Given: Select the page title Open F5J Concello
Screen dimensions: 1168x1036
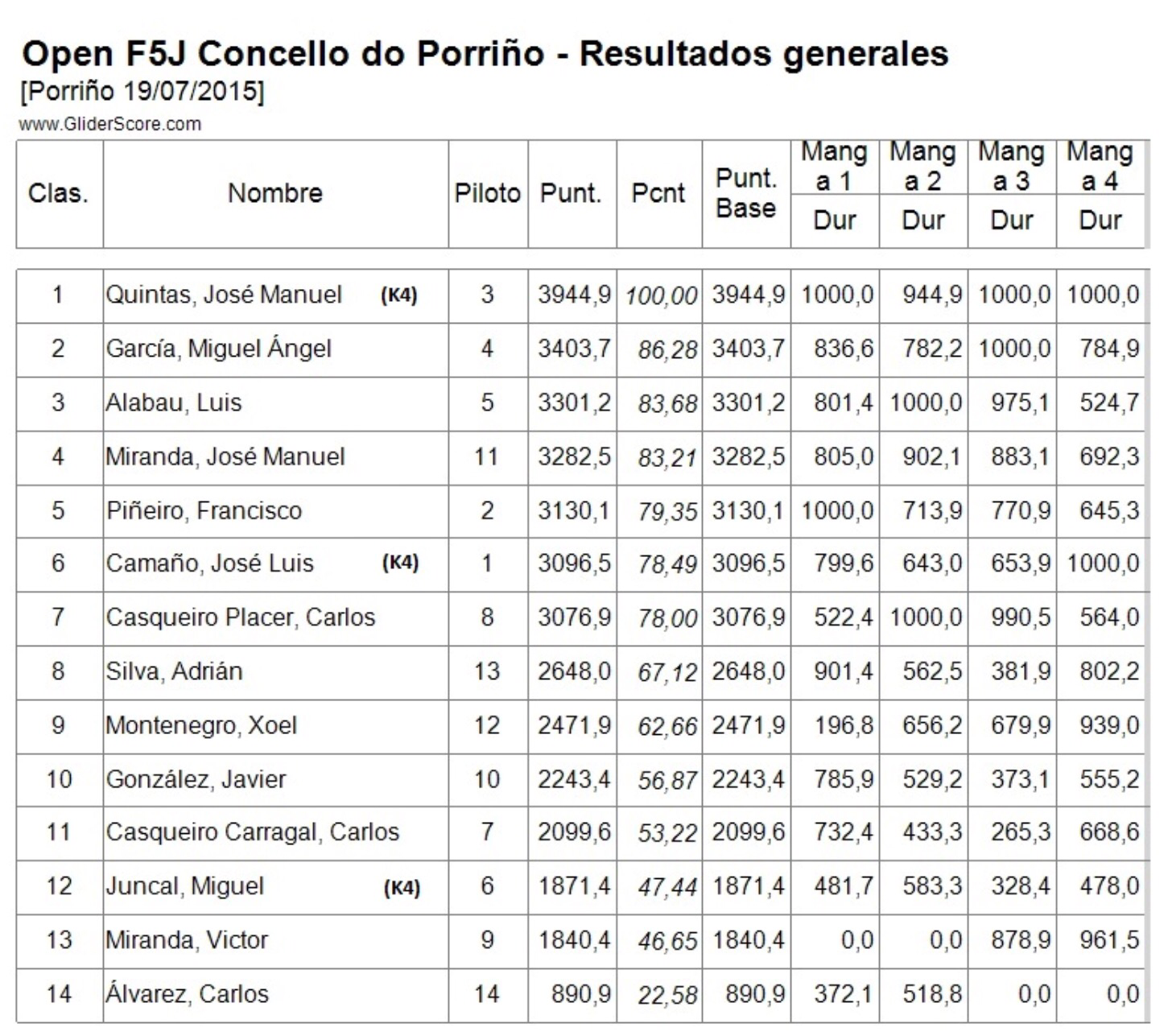Looking at the screenshot, I should 485,54.
